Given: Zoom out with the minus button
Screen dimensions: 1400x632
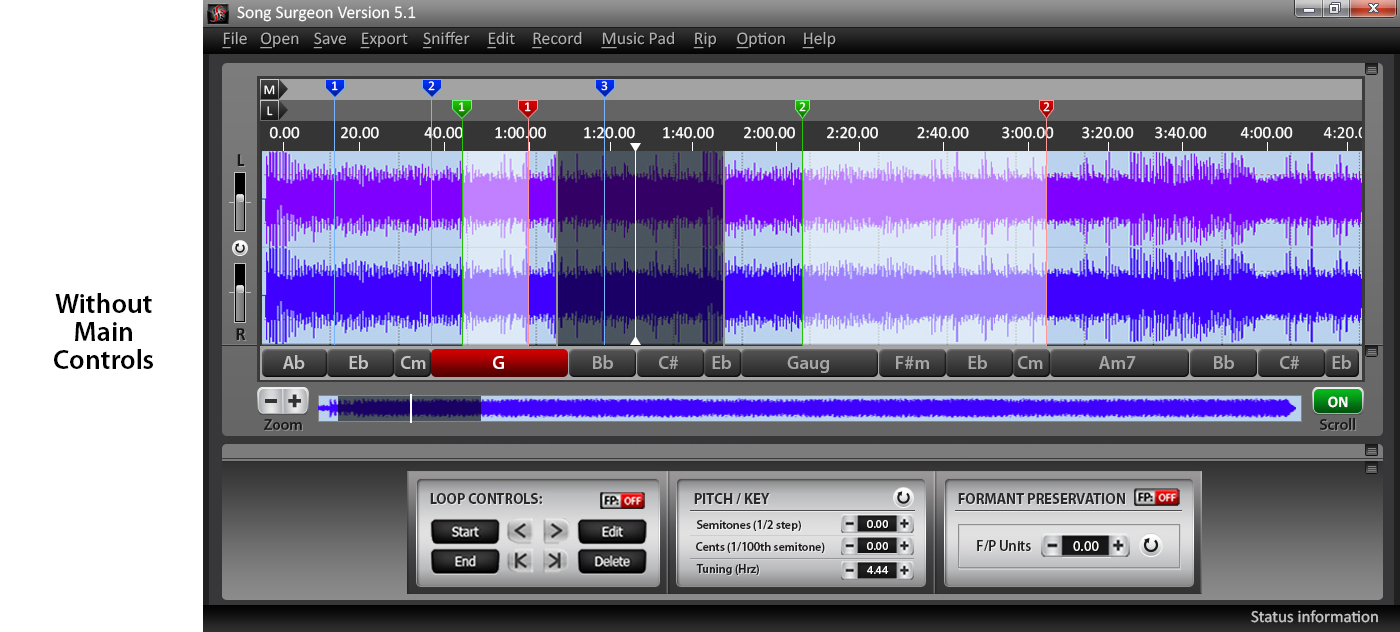Looking at the screenshot, I should pos(270,401).
